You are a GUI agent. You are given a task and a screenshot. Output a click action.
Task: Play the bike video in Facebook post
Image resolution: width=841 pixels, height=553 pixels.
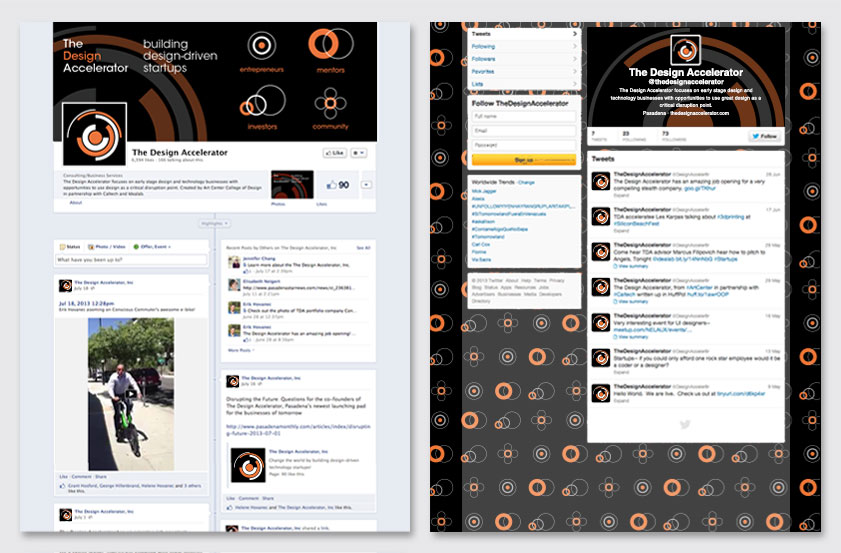131,394
